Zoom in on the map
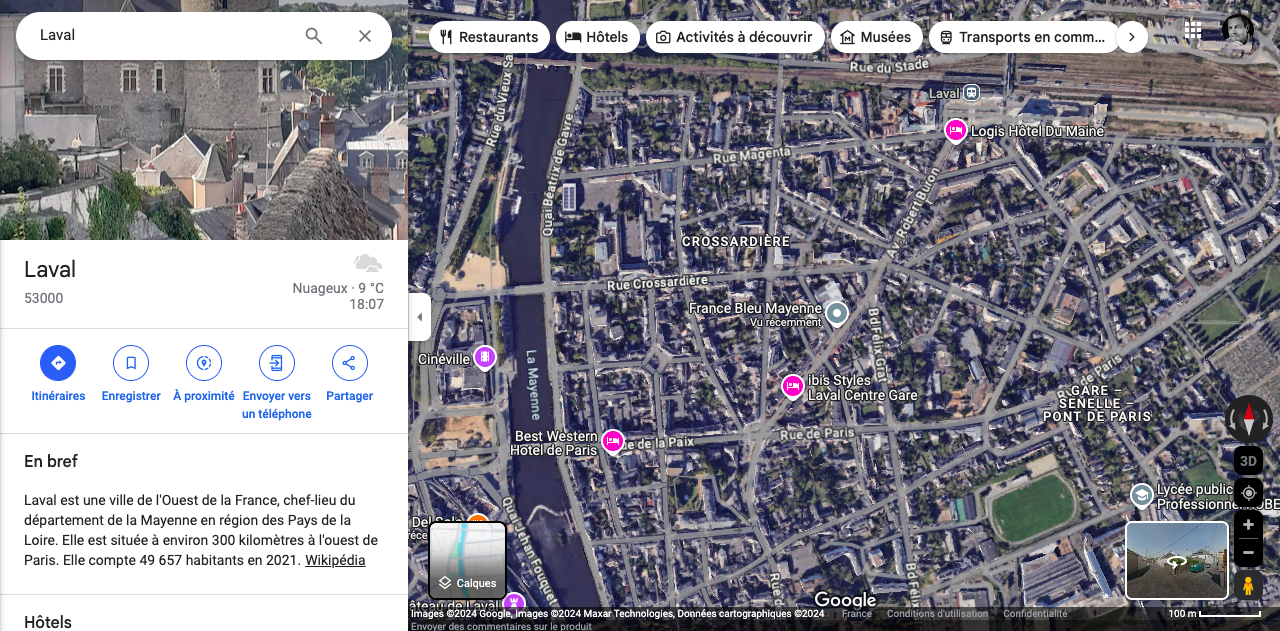This screenshot has width=1280, height=631. coord(1248,525)
